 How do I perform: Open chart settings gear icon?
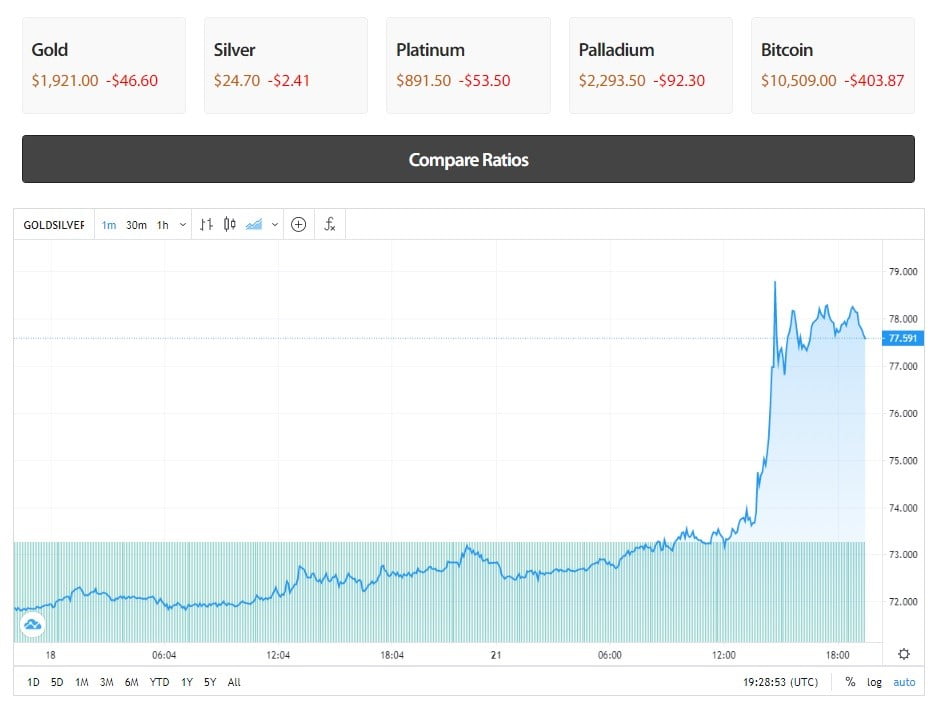click(904, 654)
